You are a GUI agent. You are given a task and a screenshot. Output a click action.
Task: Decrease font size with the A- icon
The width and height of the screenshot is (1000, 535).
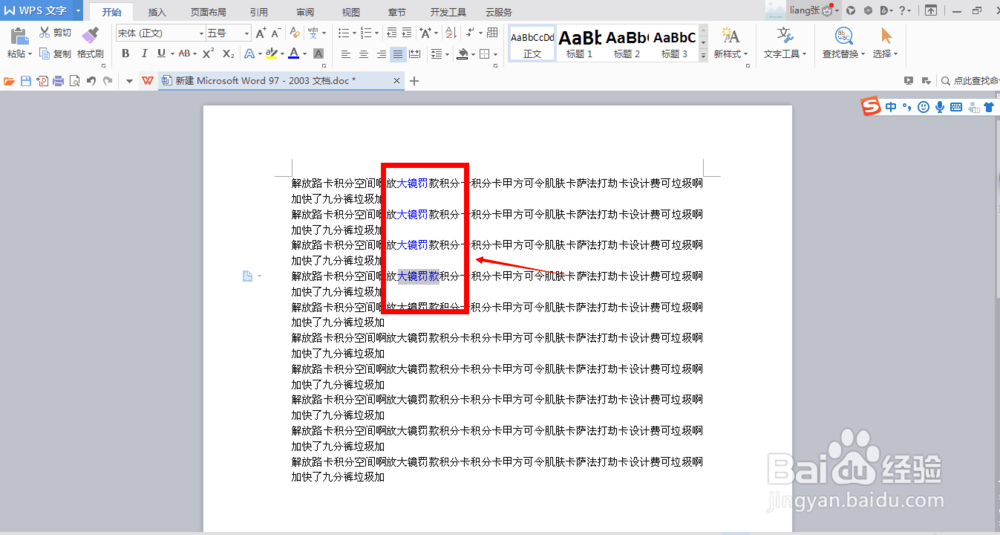coord(276,33)
